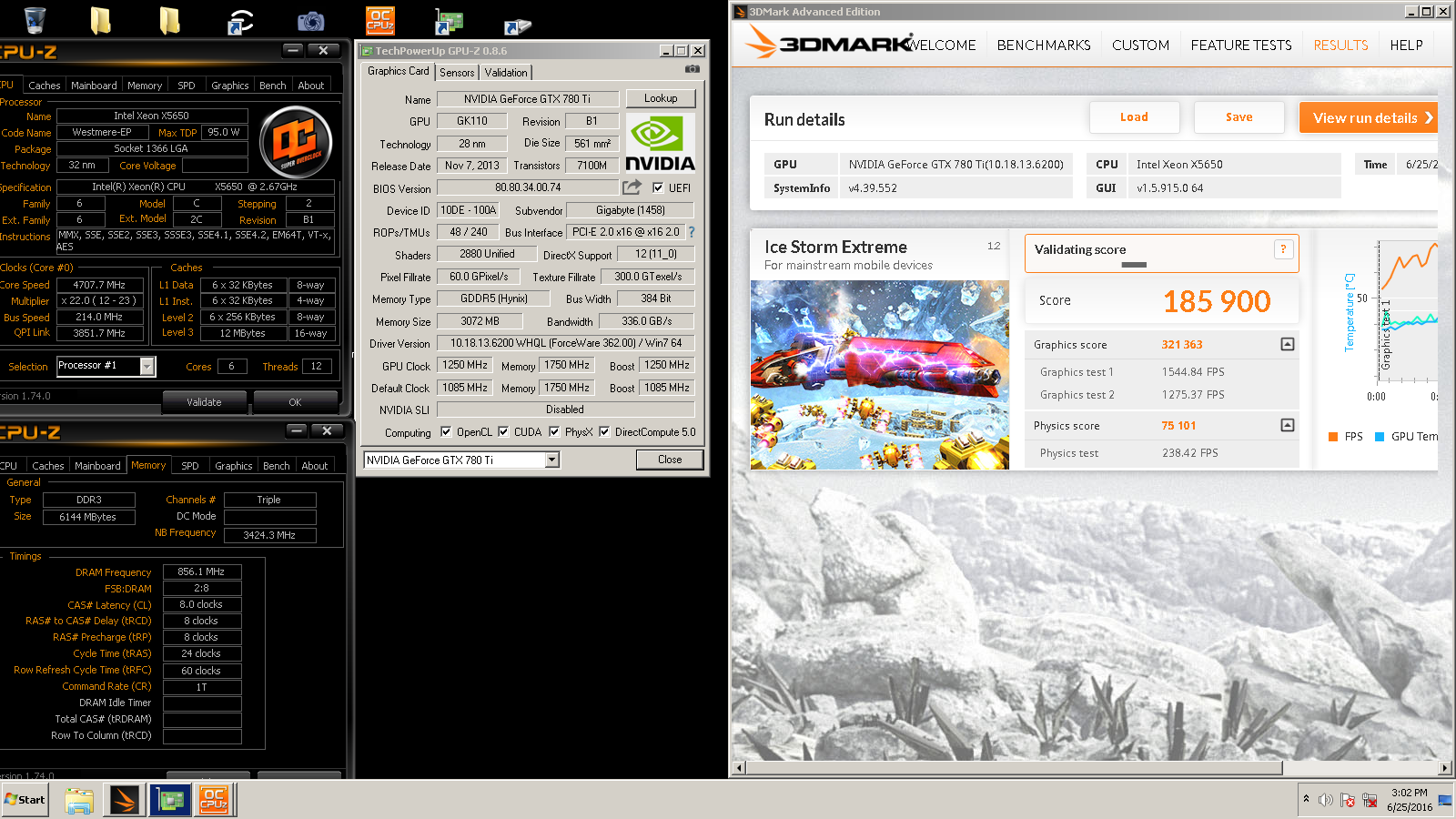Click the Core Speed value 4707.7 MHz

(x=99, y=285)
